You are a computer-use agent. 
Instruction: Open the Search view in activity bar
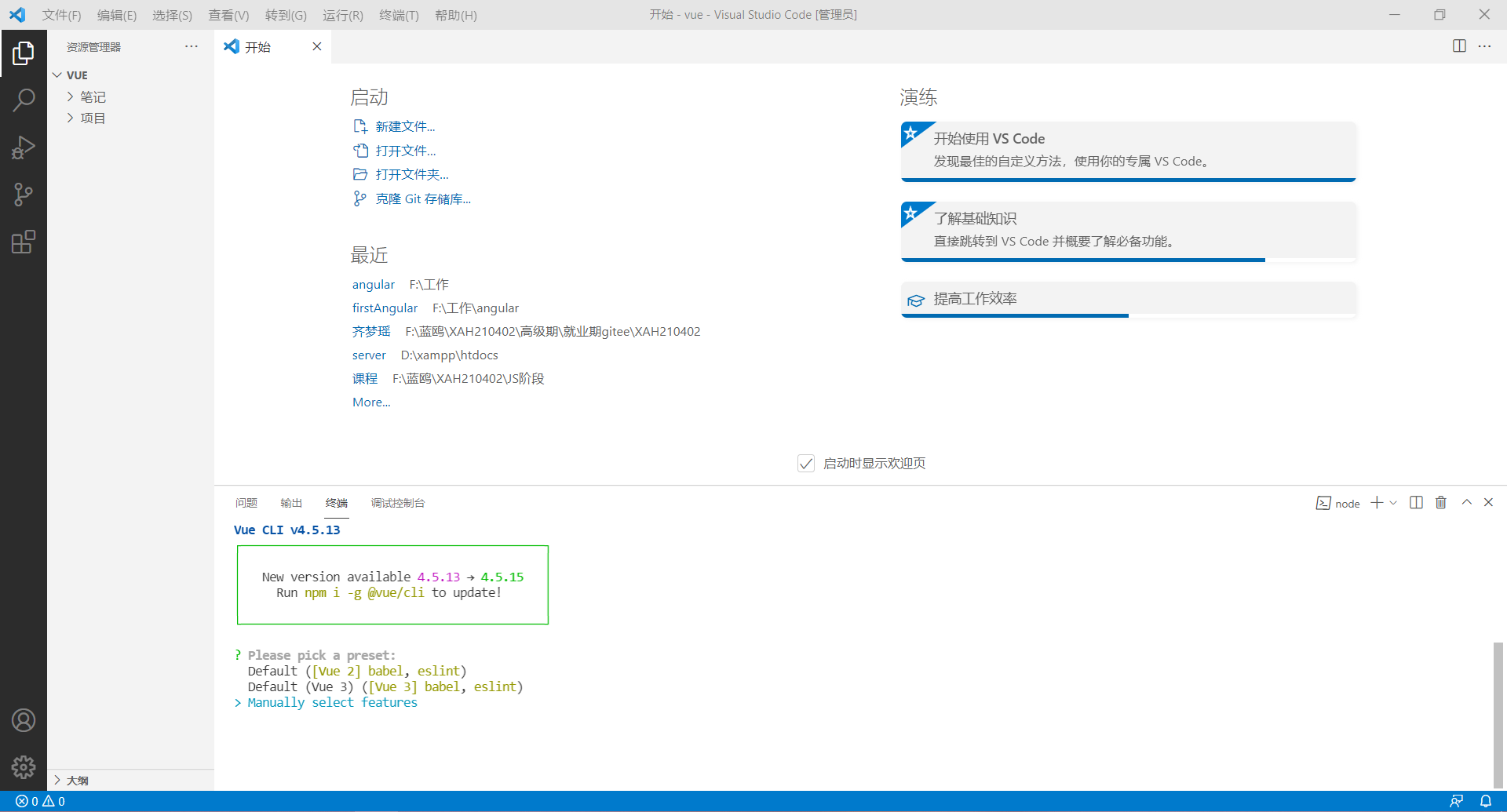tap(24, 100)
